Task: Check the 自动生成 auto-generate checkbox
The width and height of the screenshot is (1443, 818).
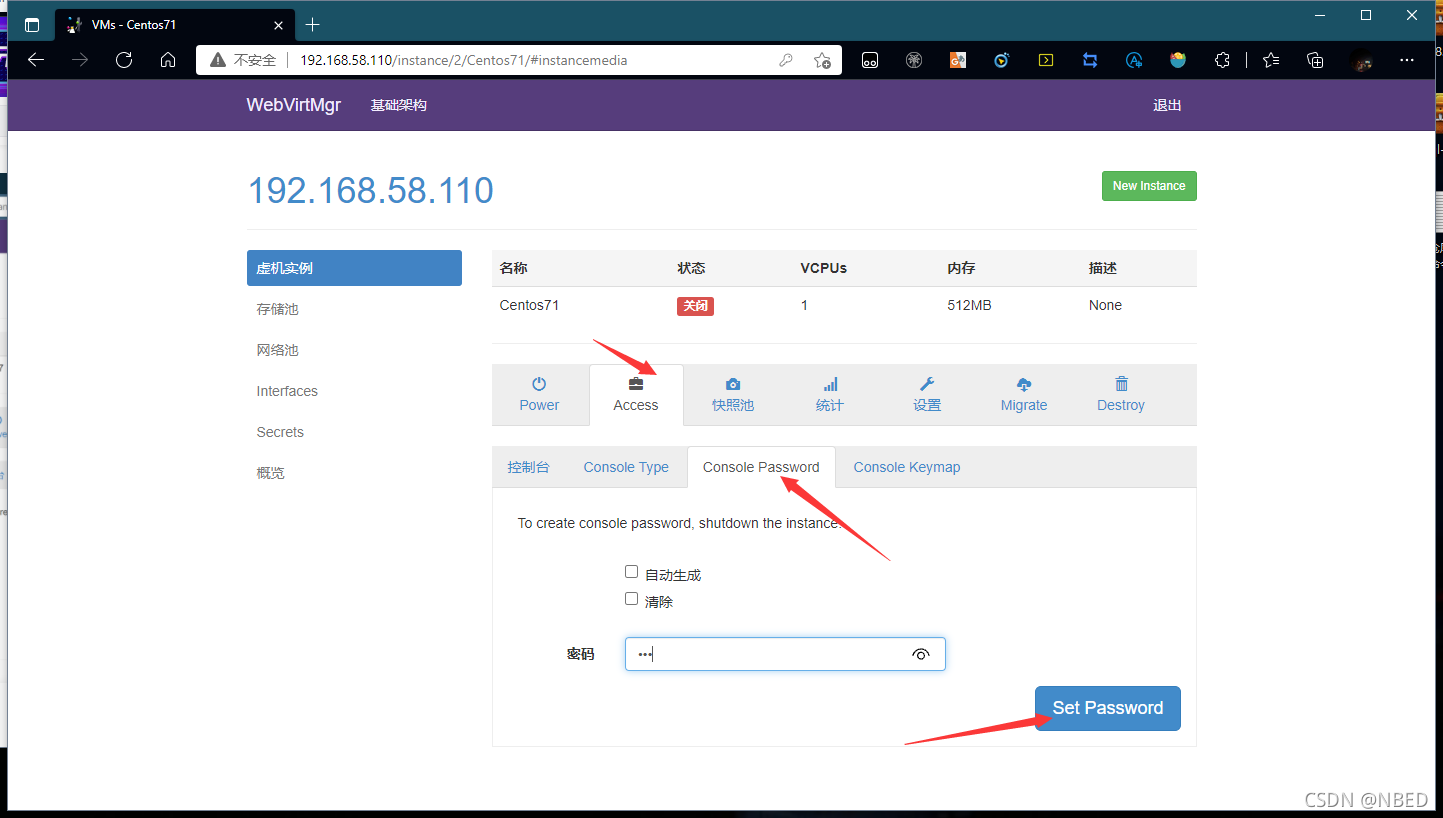Action: point(631,572)
